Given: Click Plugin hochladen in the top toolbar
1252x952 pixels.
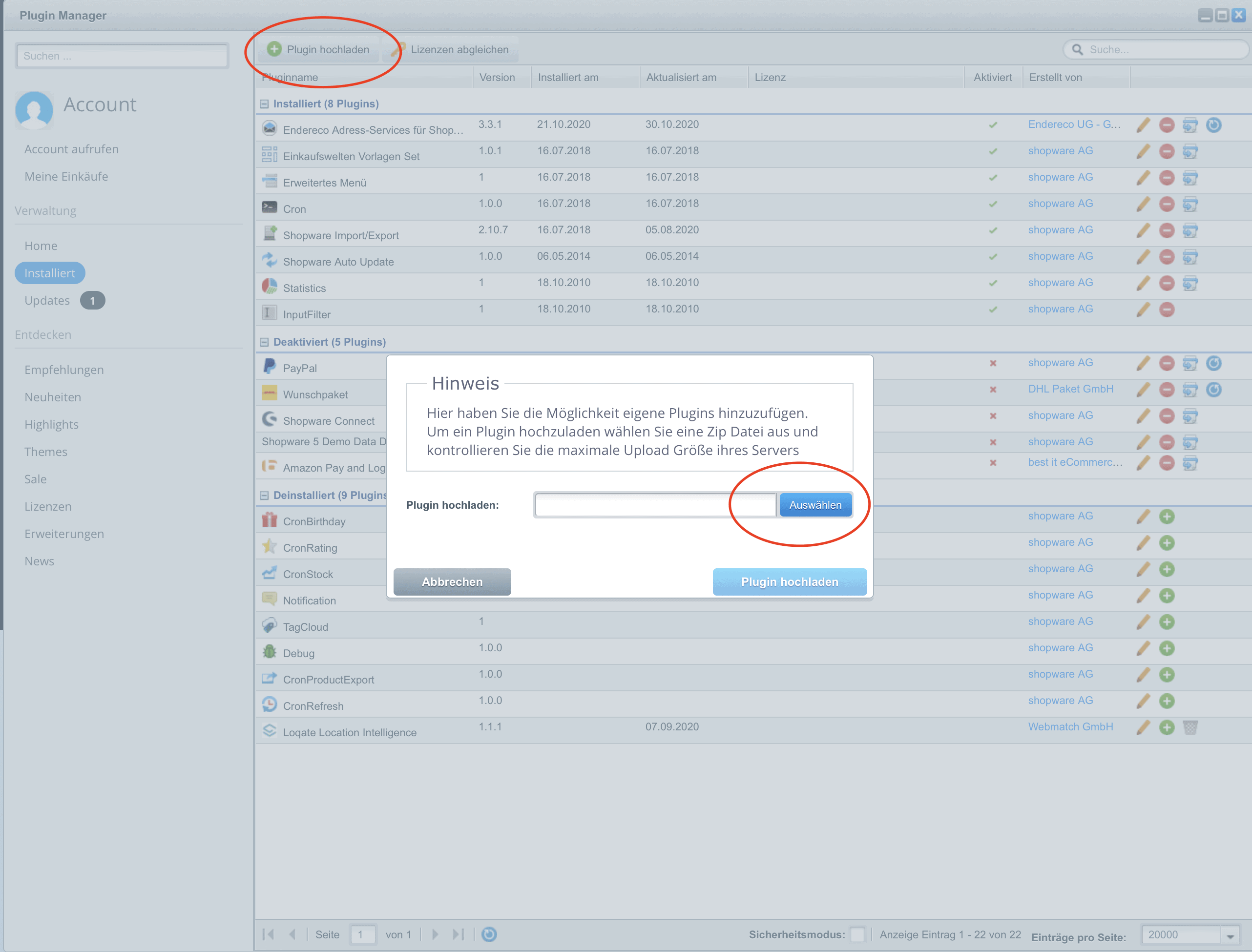Looking at the screenshot, I should point(318,50).
